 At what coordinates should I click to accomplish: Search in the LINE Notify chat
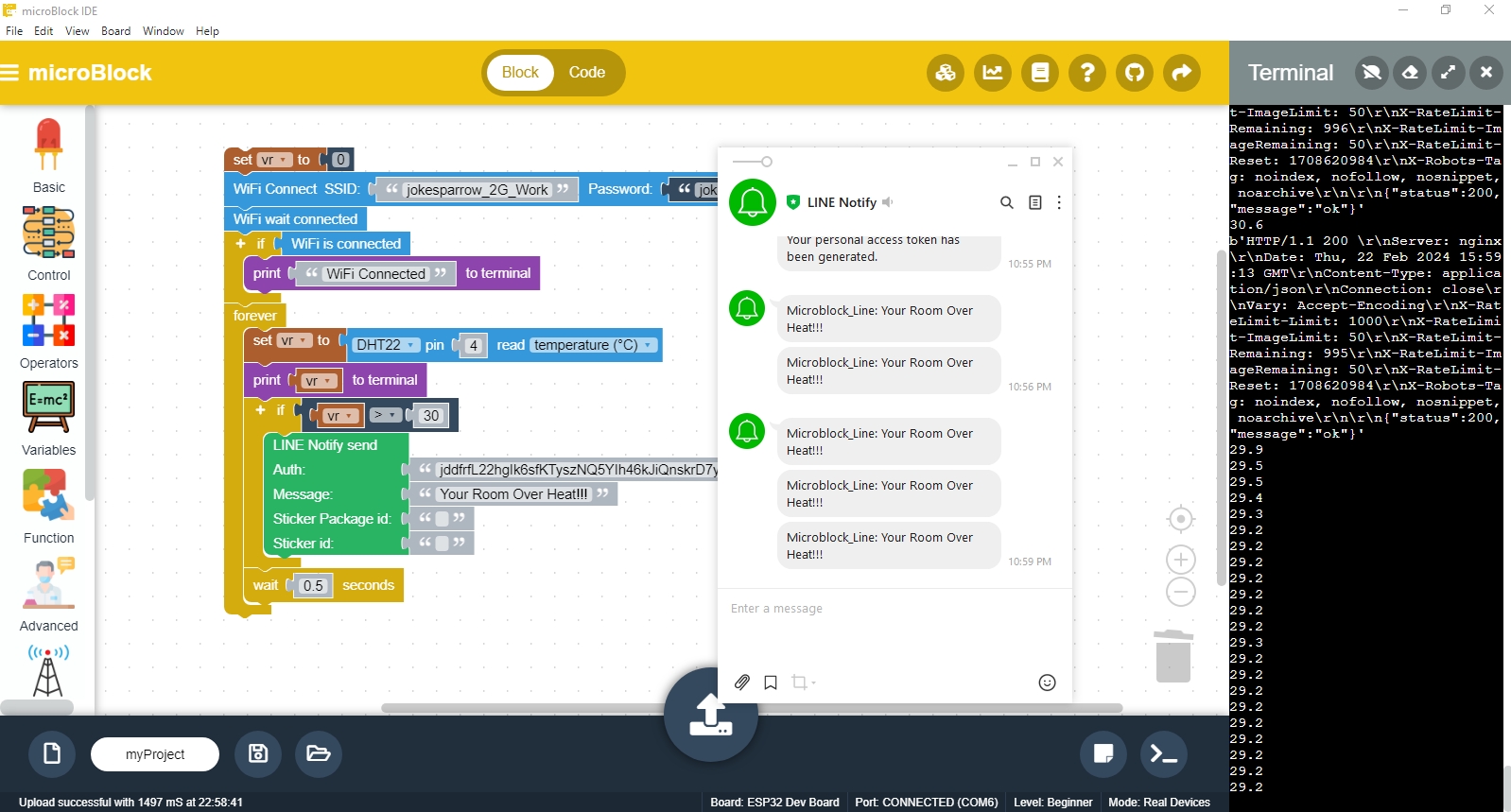click(1007, 202)
